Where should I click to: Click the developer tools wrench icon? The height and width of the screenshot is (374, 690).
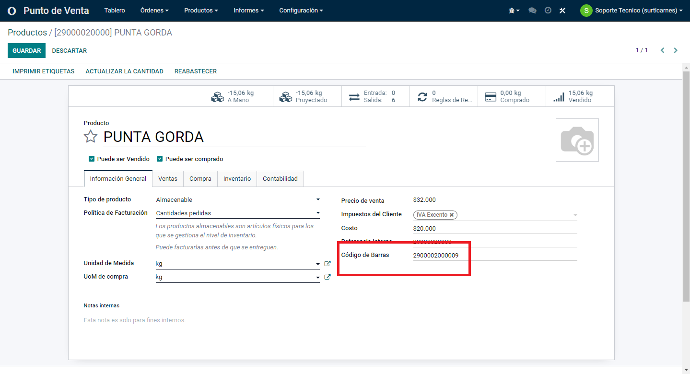562,11
